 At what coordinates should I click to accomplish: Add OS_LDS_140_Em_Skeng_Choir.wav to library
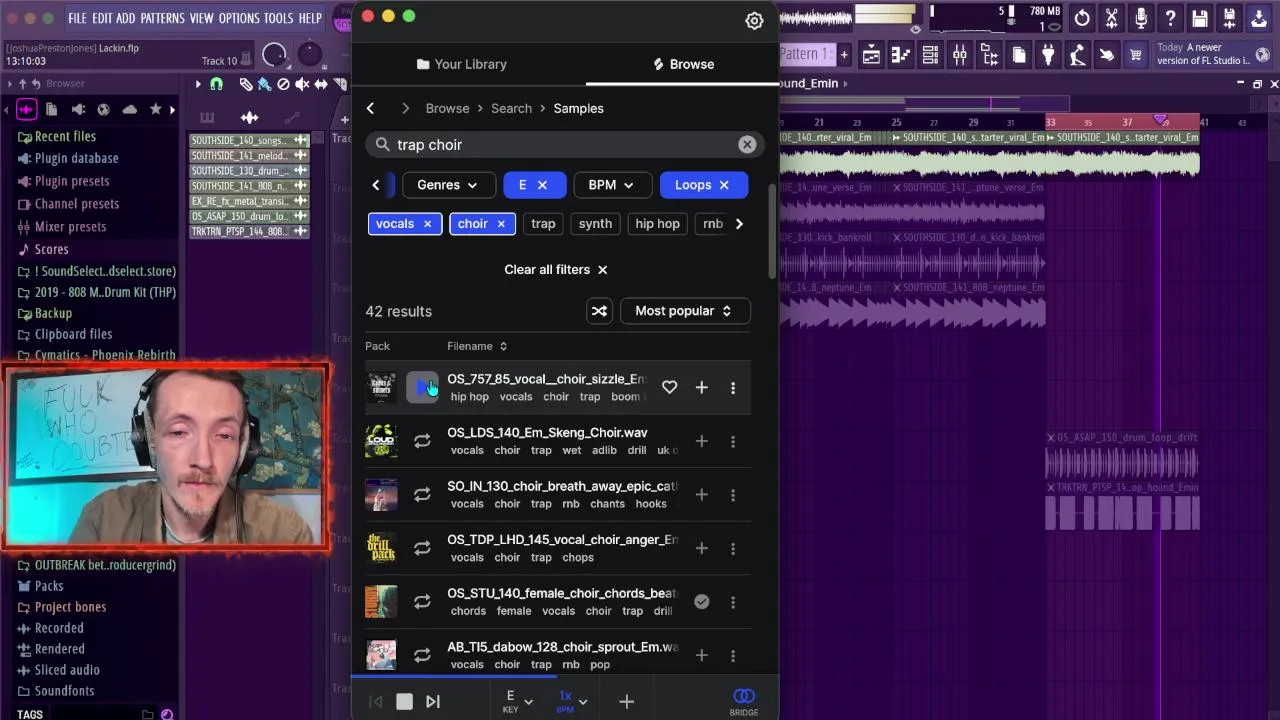pos(701,441)
